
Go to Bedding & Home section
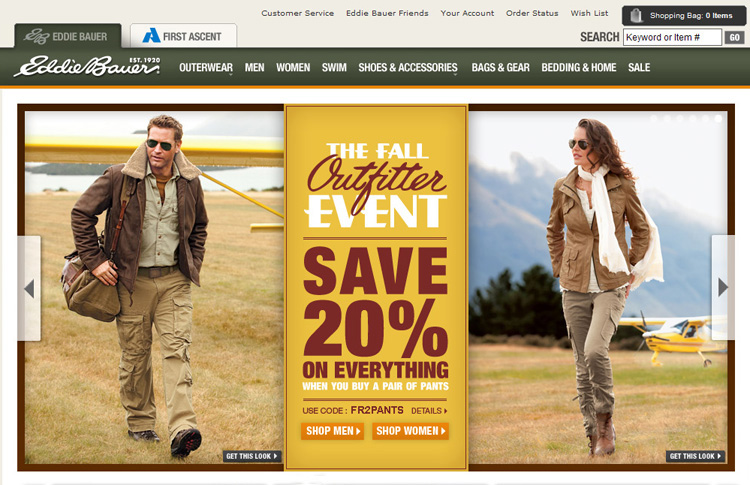click(579, 67)
